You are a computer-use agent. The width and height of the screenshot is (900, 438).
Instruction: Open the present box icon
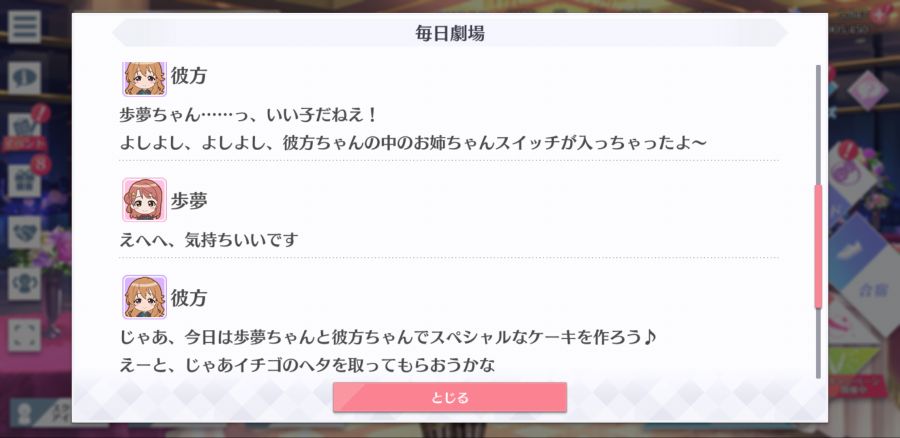[25, 180]
